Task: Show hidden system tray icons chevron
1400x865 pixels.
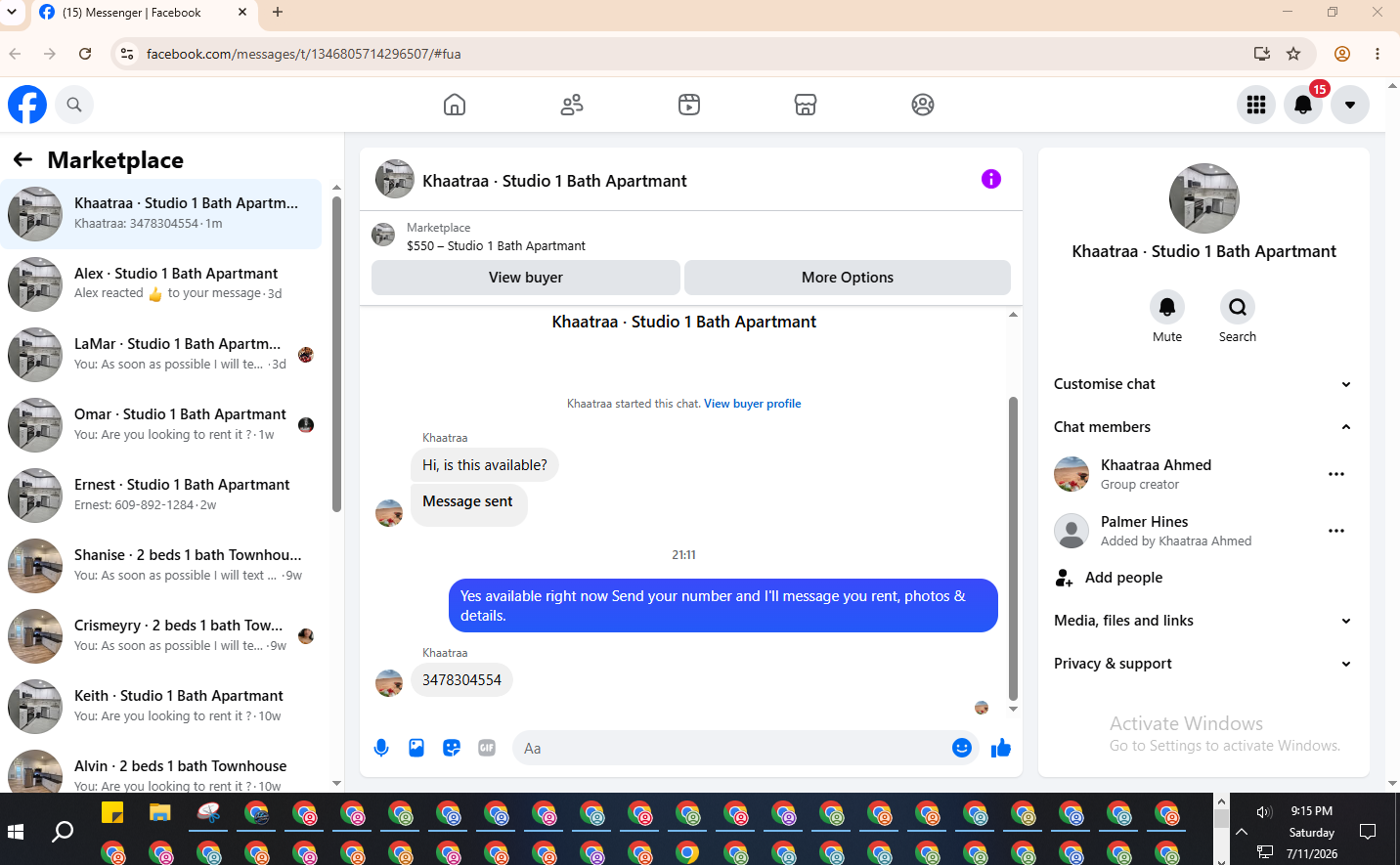Action: (x=1242, y=832)
